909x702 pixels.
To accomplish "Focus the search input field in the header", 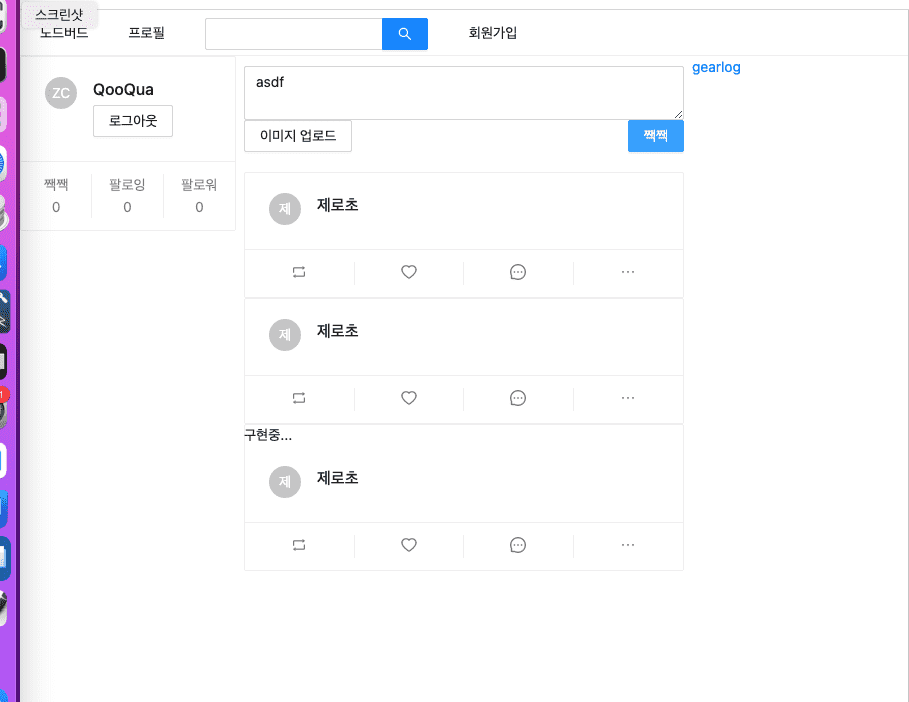I will pyautogui.click(x=293, y=34).
